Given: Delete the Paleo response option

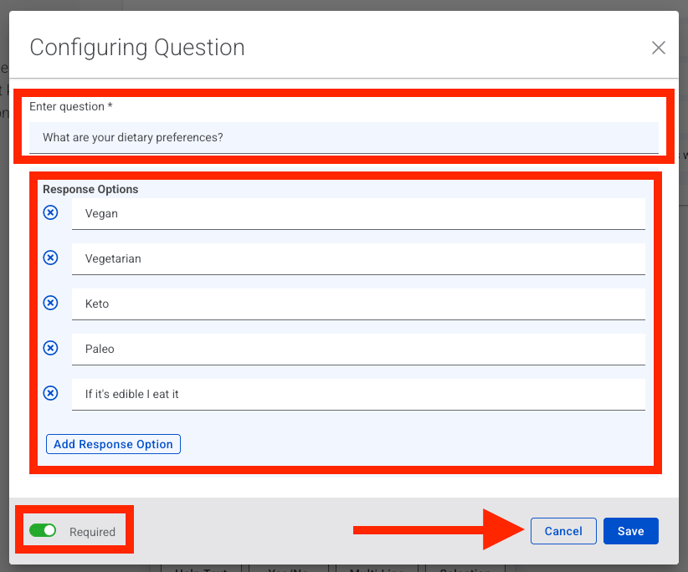Looking at the screenshot, I should point(51,348).
